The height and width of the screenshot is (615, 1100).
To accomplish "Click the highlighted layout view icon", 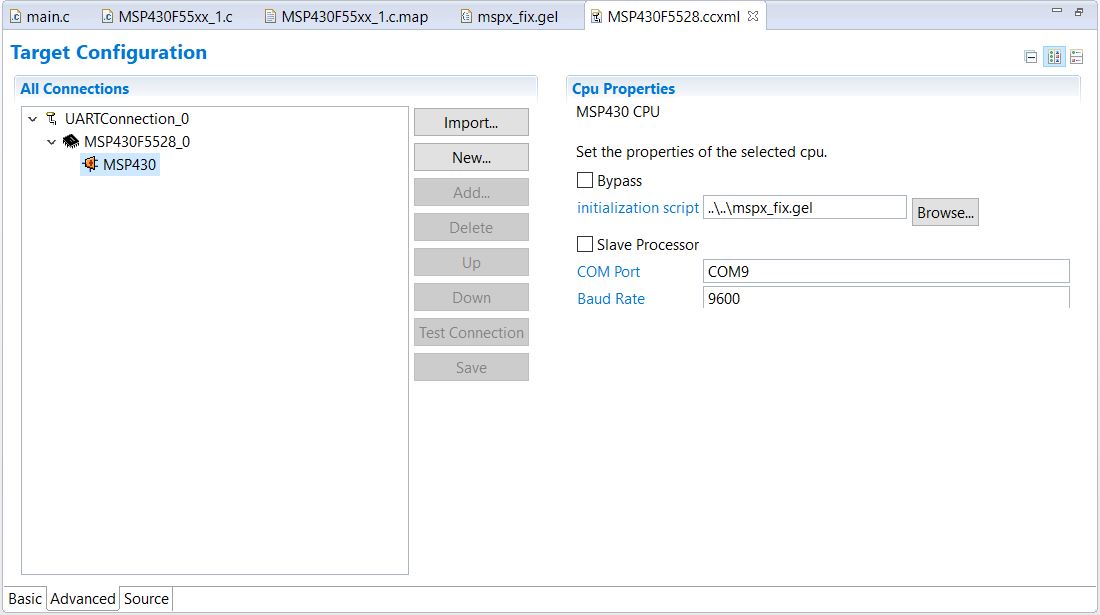I will click(x=1054, y=57).
